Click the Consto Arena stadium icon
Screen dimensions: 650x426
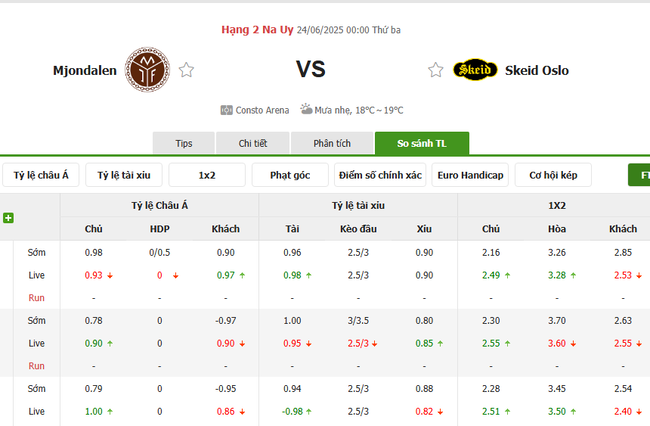226,110
